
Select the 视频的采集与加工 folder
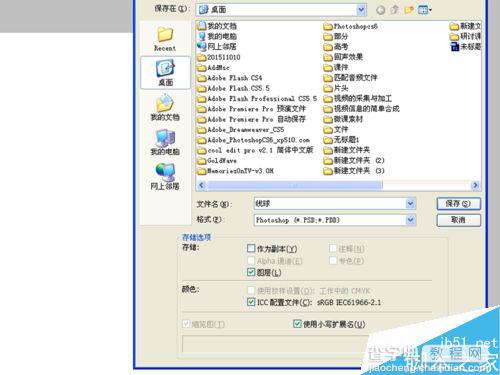pyautogui.click(x=358, y=98)
